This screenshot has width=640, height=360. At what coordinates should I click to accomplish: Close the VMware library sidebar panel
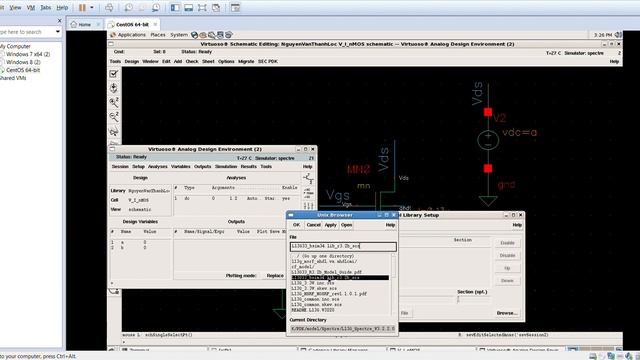60,20
